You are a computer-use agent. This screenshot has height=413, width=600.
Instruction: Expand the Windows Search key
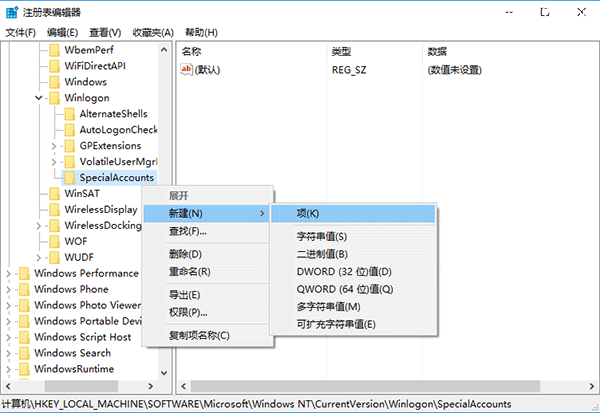(8, 353)
